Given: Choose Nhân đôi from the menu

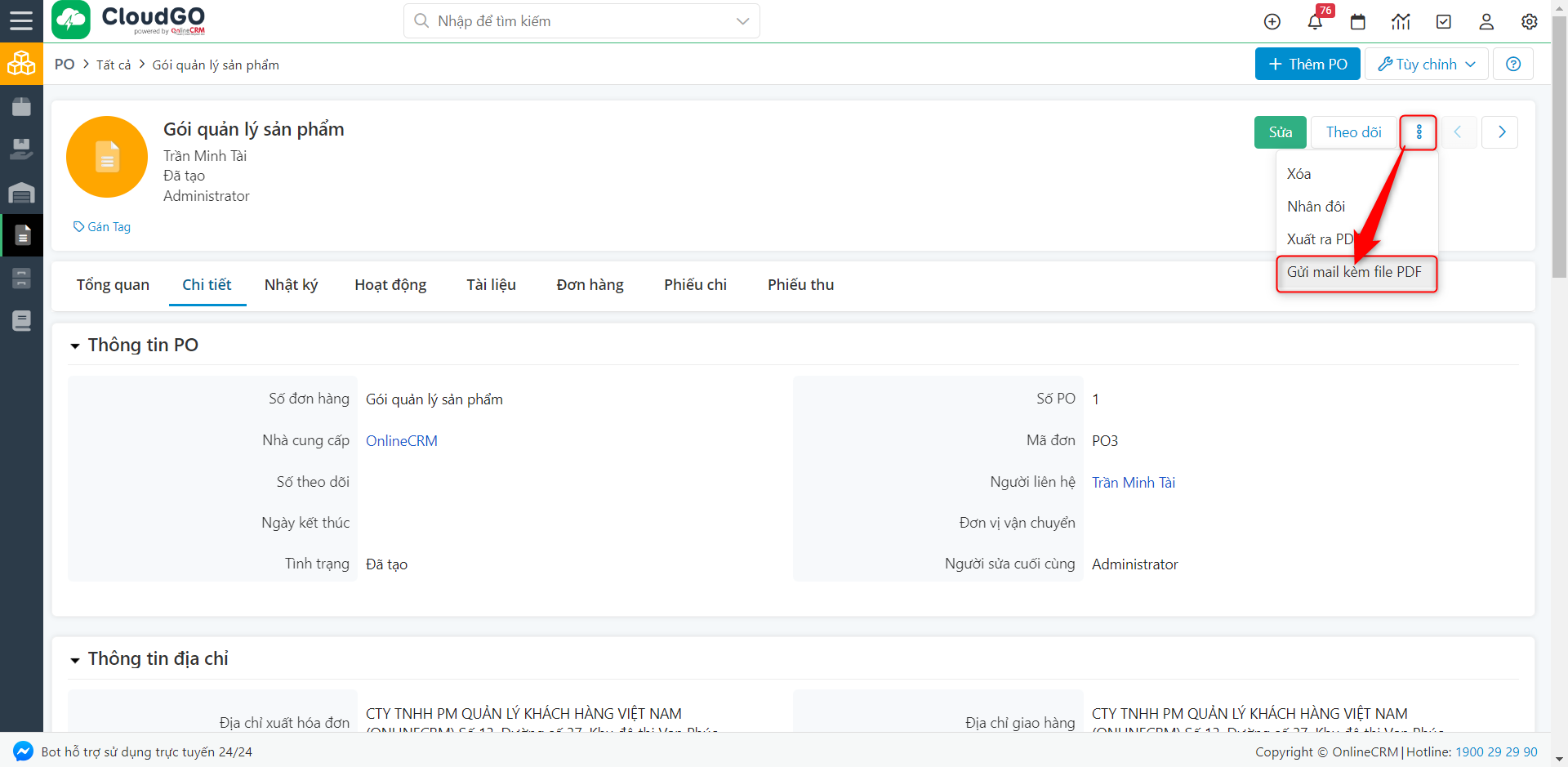Looking at the screenshot, I should coord(1316,207).
